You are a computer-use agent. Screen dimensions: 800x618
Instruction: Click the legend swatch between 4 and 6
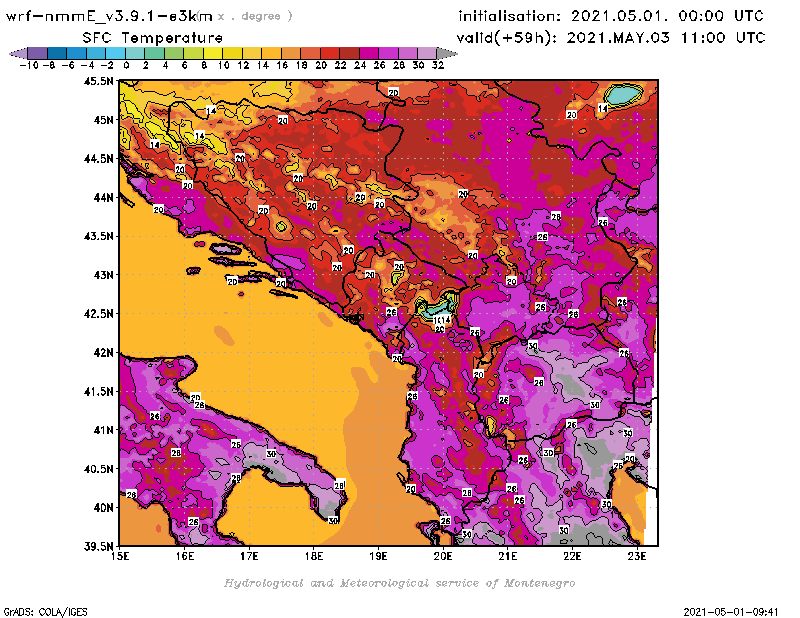174,53
